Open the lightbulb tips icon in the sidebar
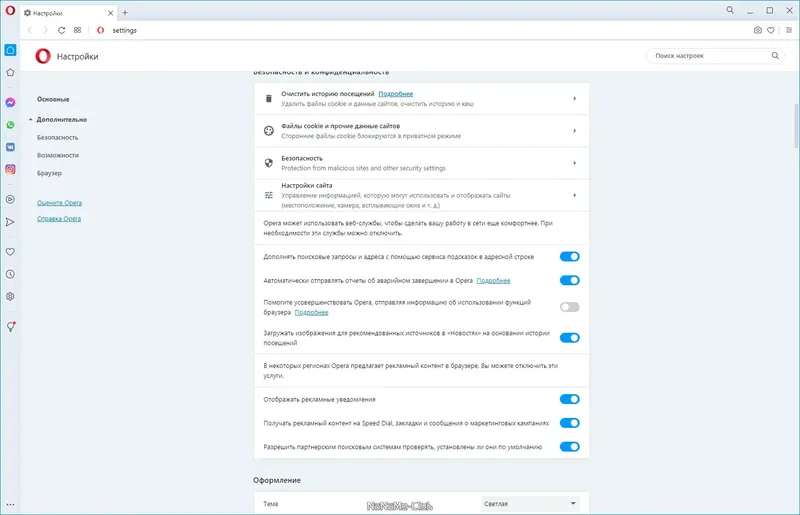This screenshot has height=515, width=800. (x=10, y=327)
